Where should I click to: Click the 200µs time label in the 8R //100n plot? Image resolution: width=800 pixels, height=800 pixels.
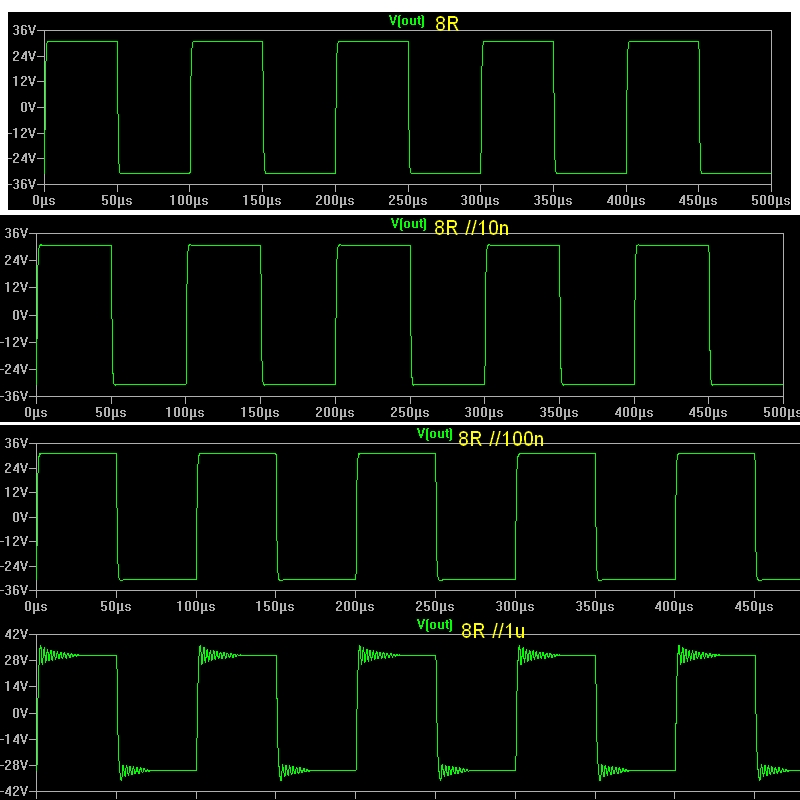coord(355,607)
